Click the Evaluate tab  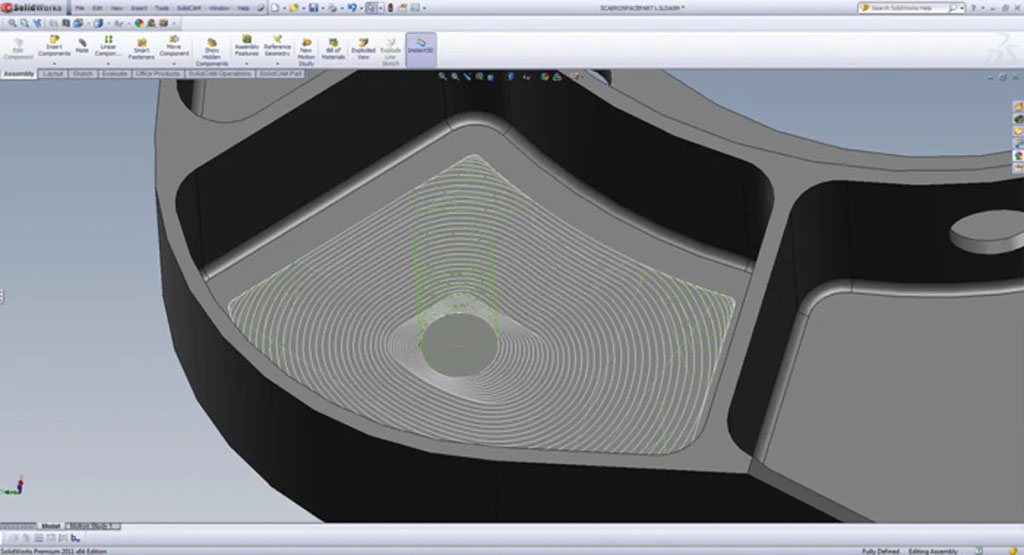[x=114, y=74]
